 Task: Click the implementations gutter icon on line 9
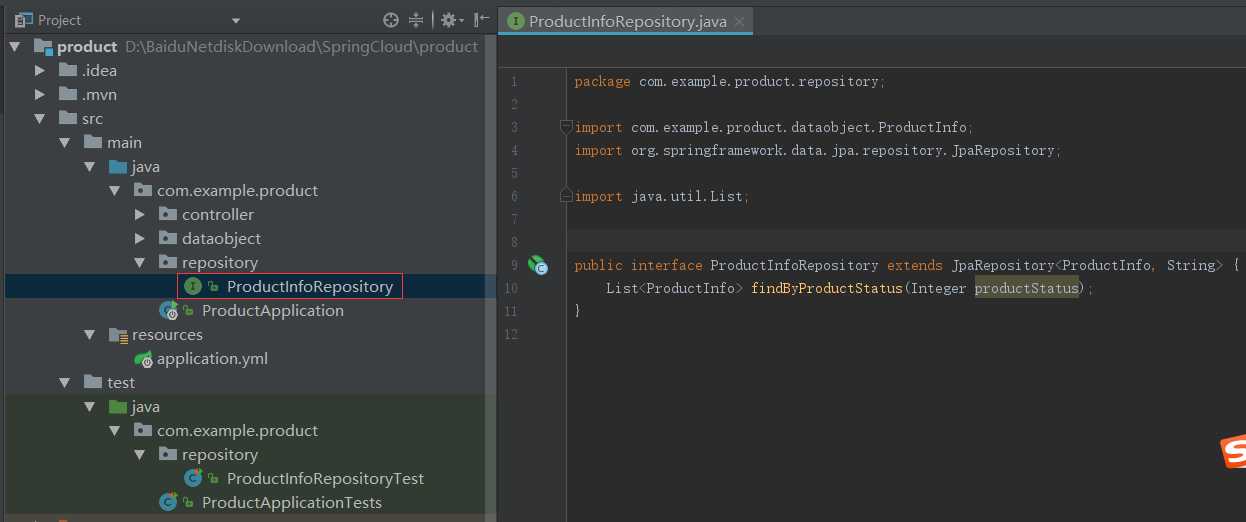538,265
